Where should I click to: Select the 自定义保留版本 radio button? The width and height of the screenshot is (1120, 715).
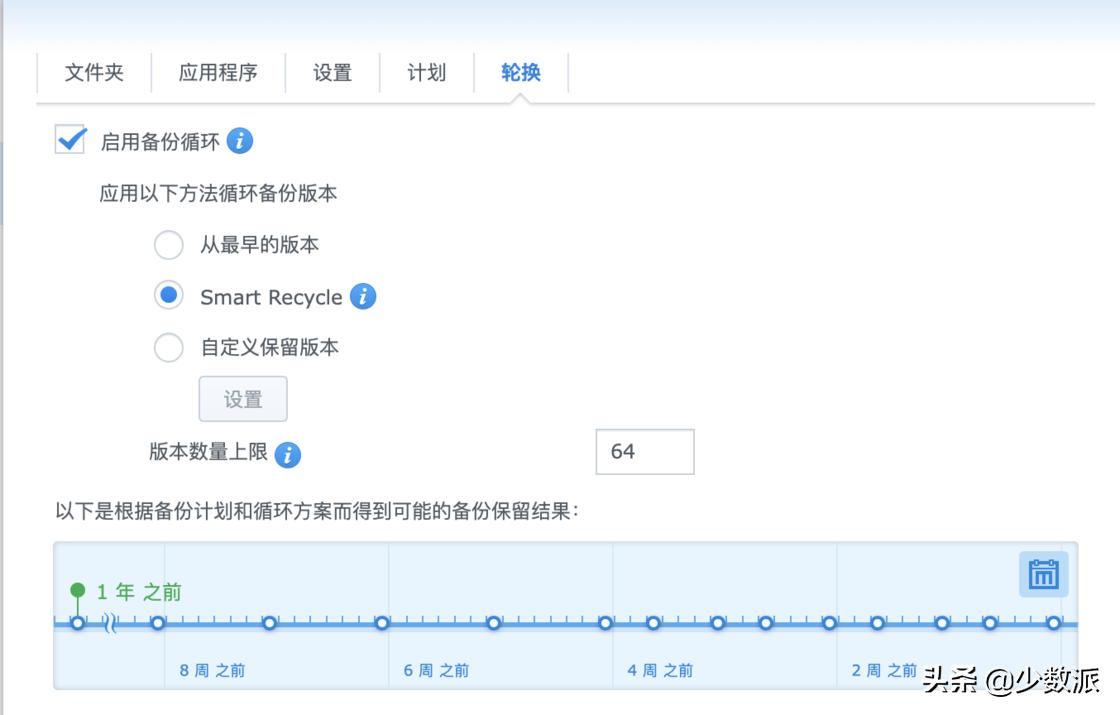click(168, 348)
